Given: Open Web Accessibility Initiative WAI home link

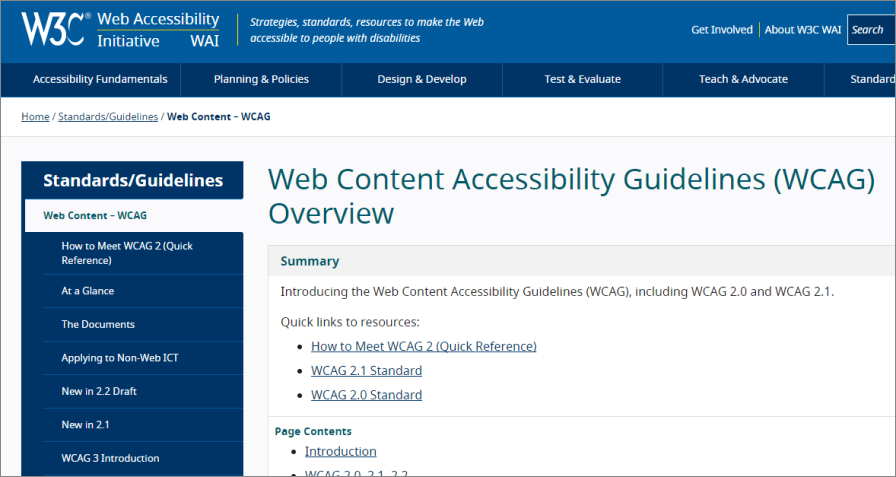Looking at the screenshot, I should (158, 30).
